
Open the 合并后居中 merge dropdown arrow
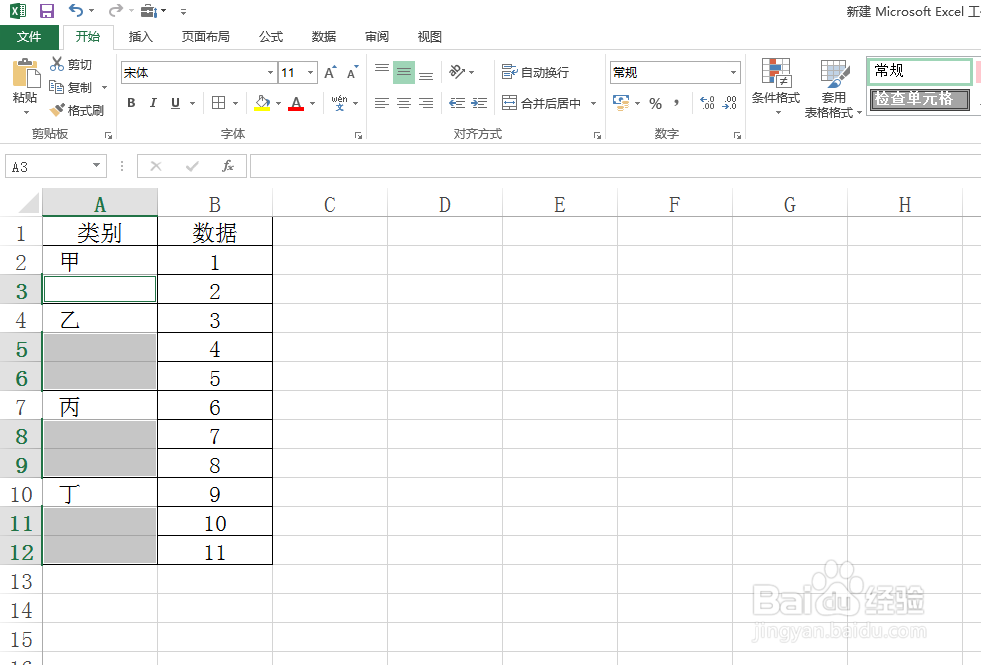click(x=594, y=103)
